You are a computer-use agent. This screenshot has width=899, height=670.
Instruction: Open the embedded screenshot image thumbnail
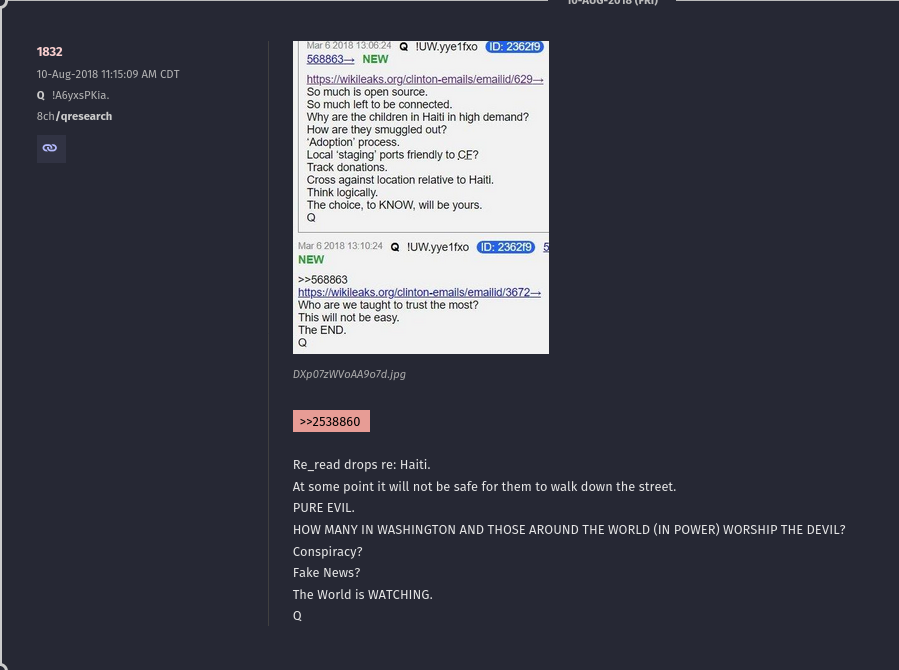(421, 197)
